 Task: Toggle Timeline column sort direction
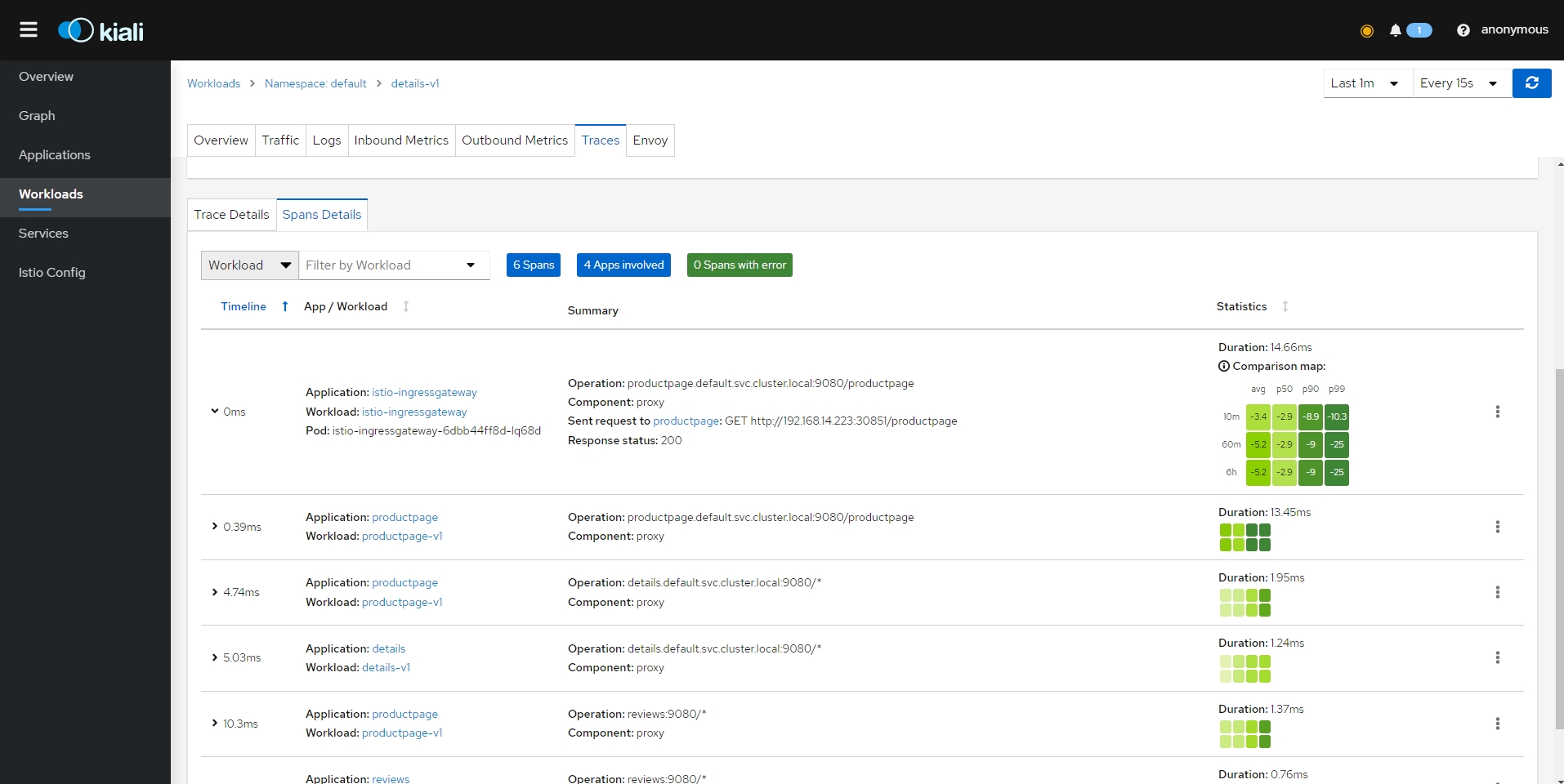tap(284, 306)
